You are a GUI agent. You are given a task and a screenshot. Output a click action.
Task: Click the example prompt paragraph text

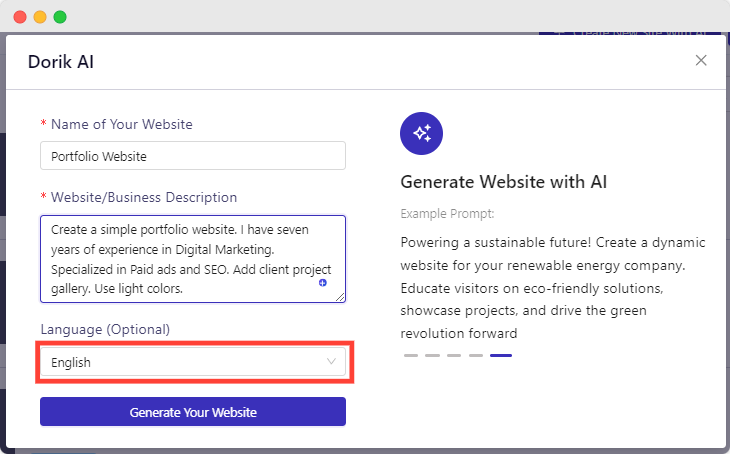click(553, 288)
